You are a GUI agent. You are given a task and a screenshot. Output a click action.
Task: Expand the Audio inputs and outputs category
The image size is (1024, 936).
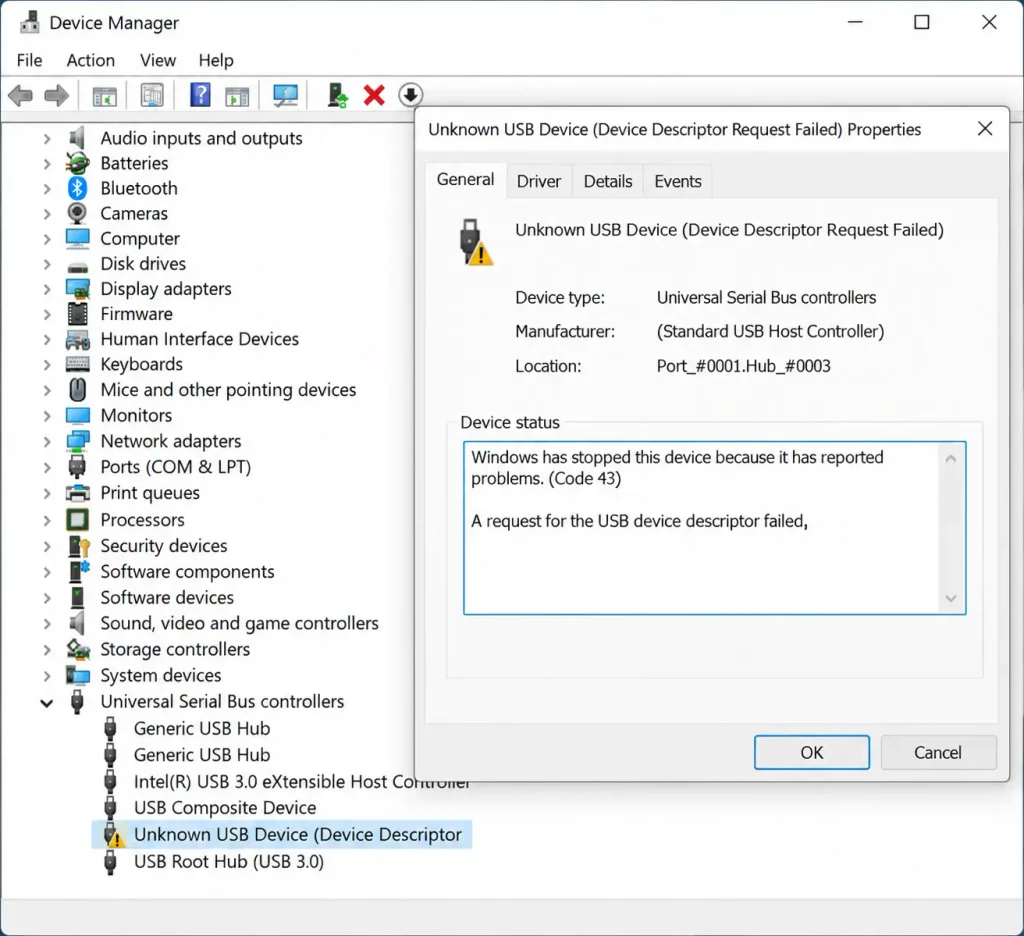pos(46,138)
